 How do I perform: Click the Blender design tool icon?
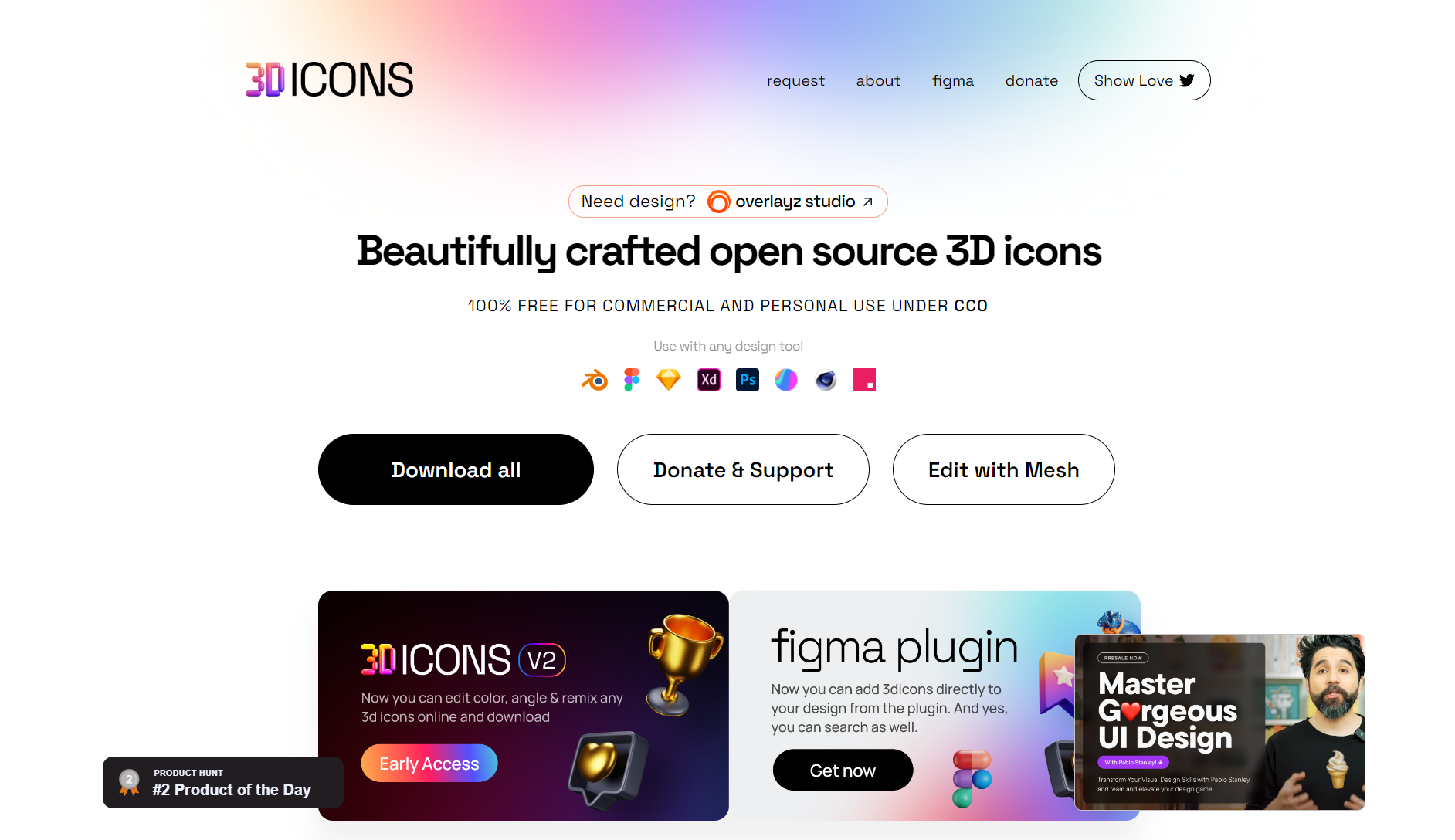tap(595, 380)
